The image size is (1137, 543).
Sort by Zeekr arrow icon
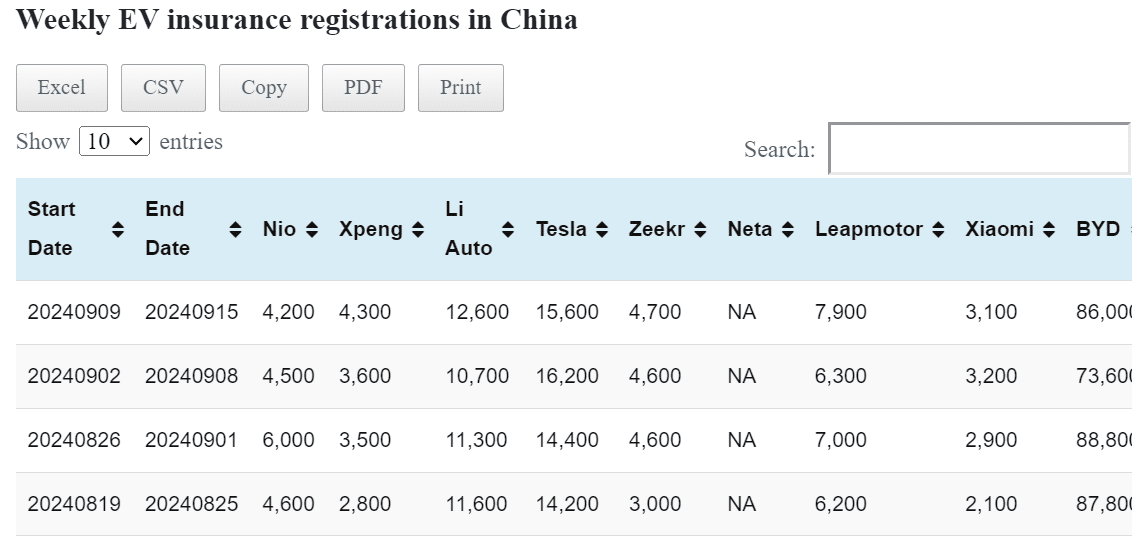pyautogui.click(x=700, y=229)
